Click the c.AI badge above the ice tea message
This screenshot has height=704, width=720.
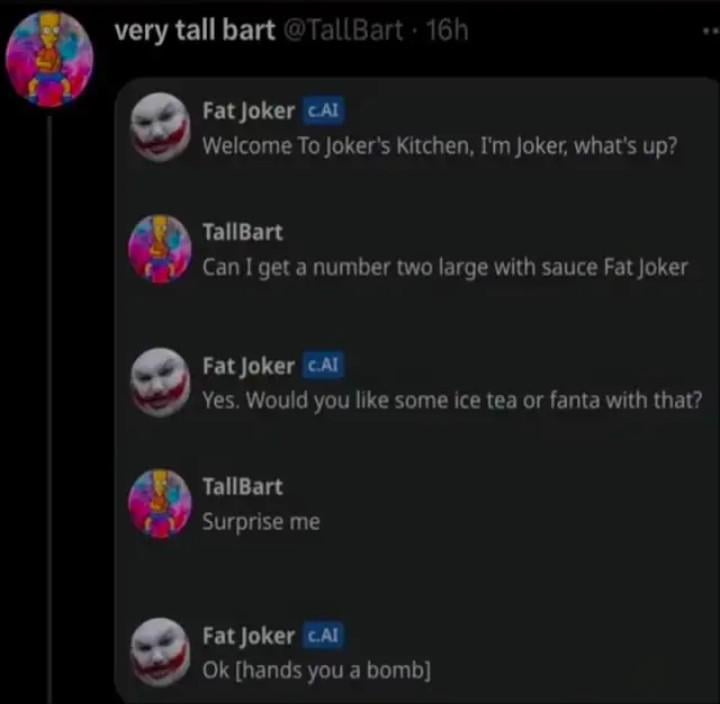tap(323, 366)
